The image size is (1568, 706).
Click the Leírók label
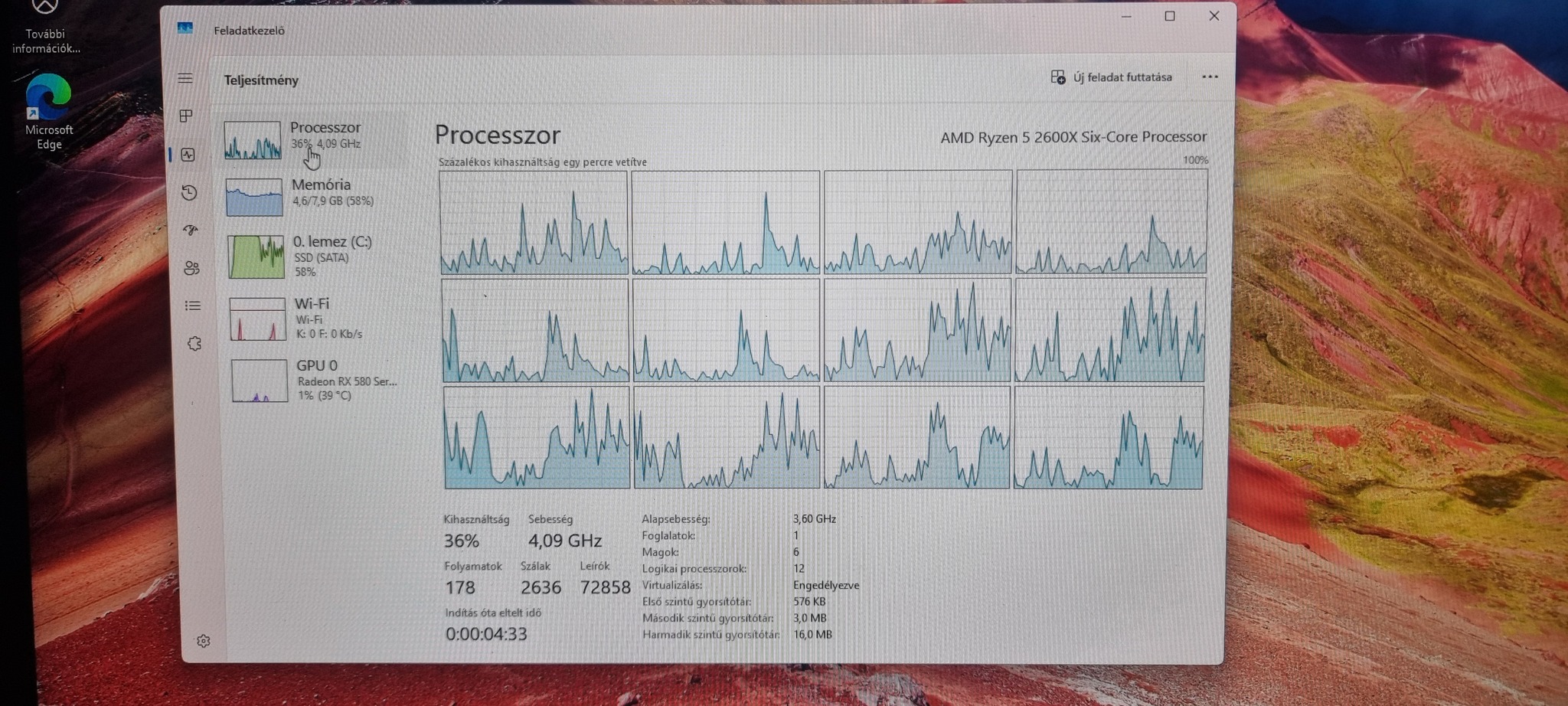(x=595, y=567)
